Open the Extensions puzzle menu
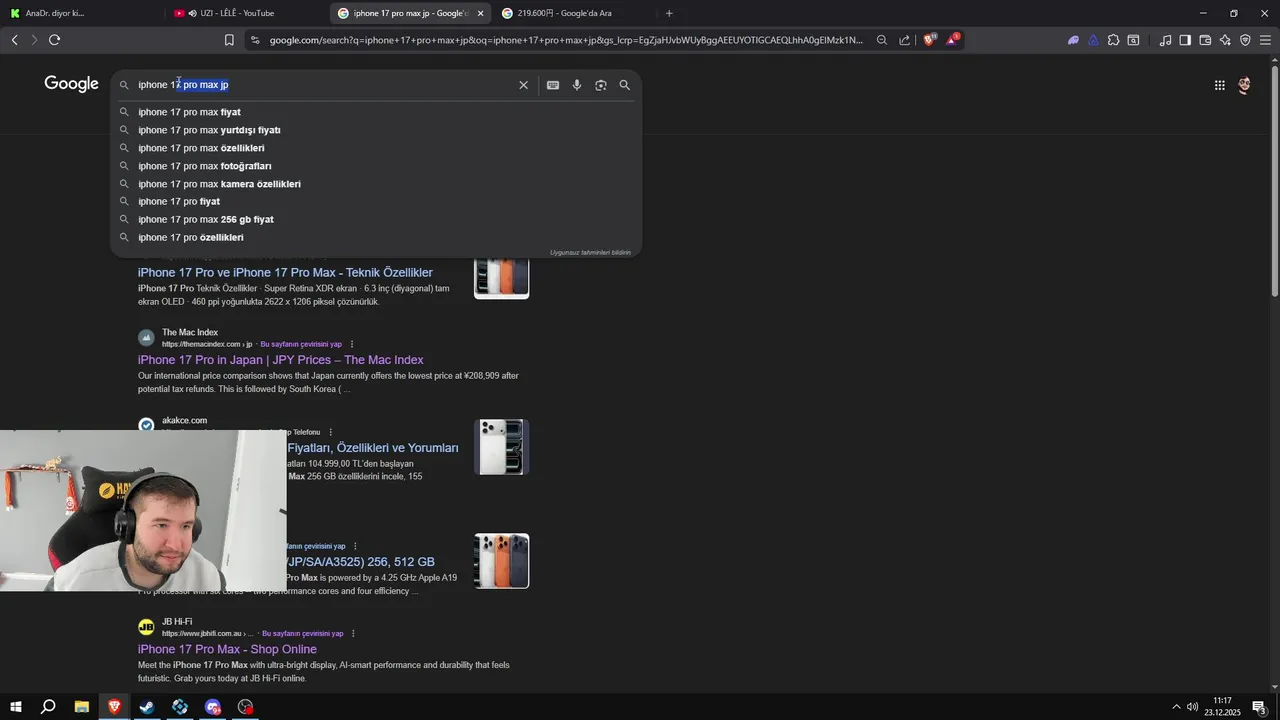Screen dimensions: 1280x720 pos(1113,40)
